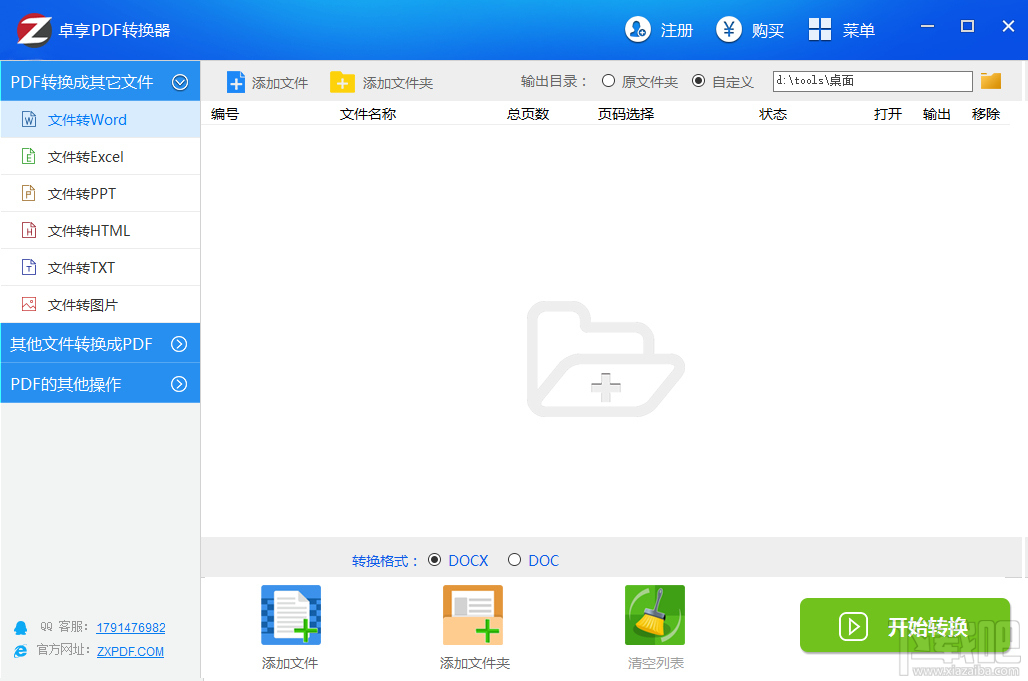Click the yellow add folder (添加文件夹) toolbar icon

pyautogui.click(x=342, y=82)
